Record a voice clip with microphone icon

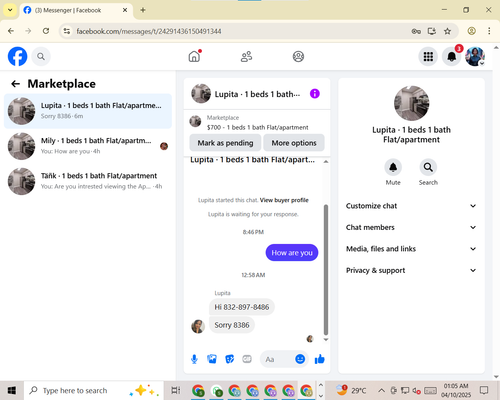194,359
